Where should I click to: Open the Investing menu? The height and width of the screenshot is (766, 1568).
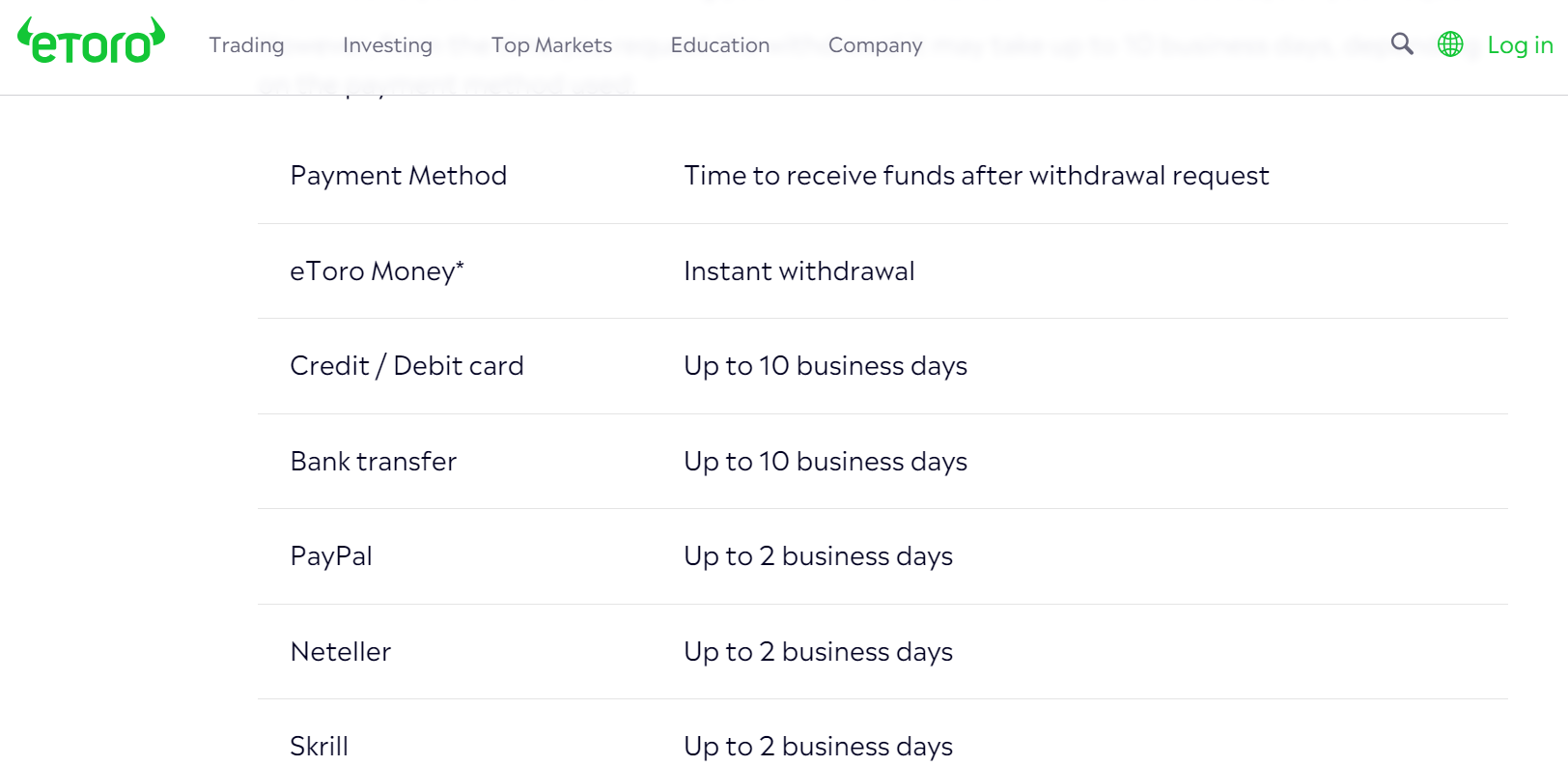click(x=387, y=45)
